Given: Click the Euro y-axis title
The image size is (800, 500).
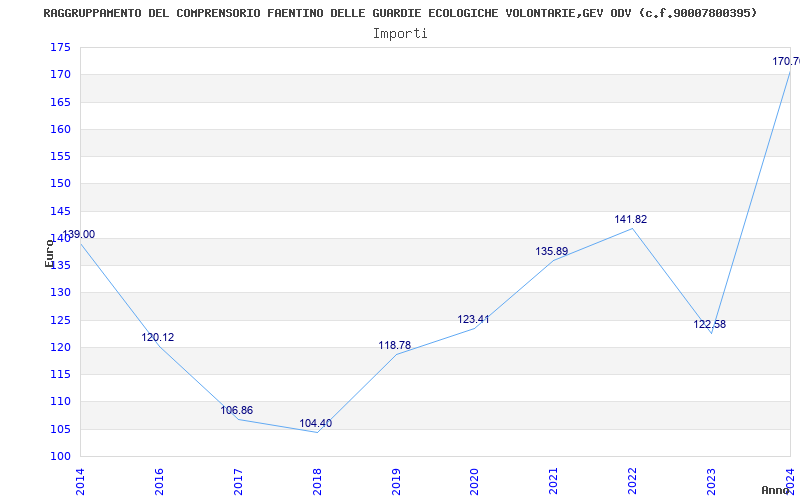Looking at the screenshot, I should [x=49, y=254].
